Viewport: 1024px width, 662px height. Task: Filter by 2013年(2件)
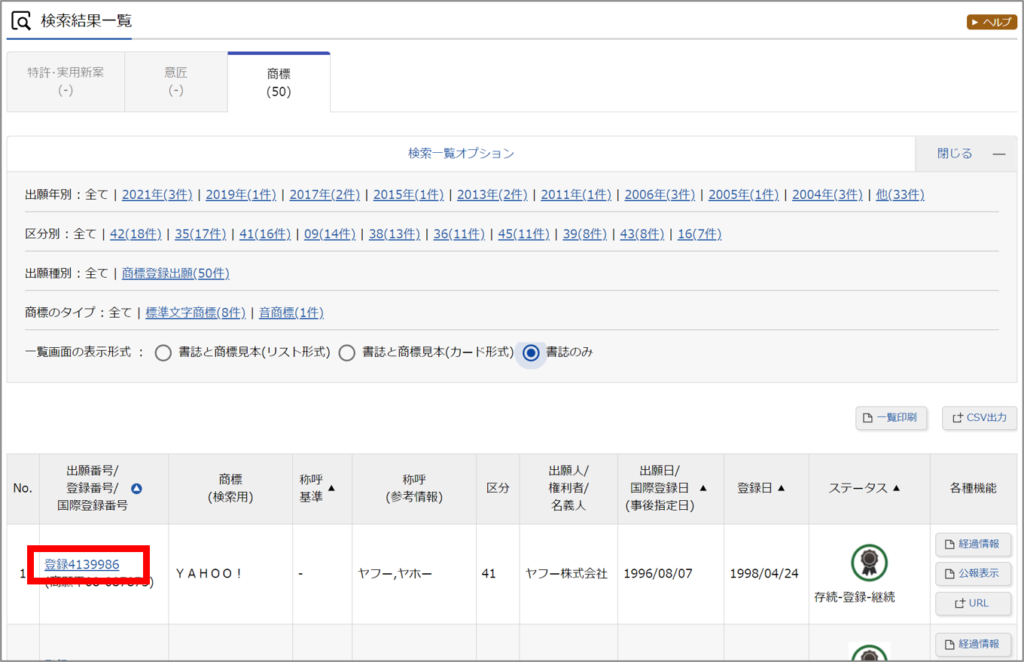(x=492, y=195)
